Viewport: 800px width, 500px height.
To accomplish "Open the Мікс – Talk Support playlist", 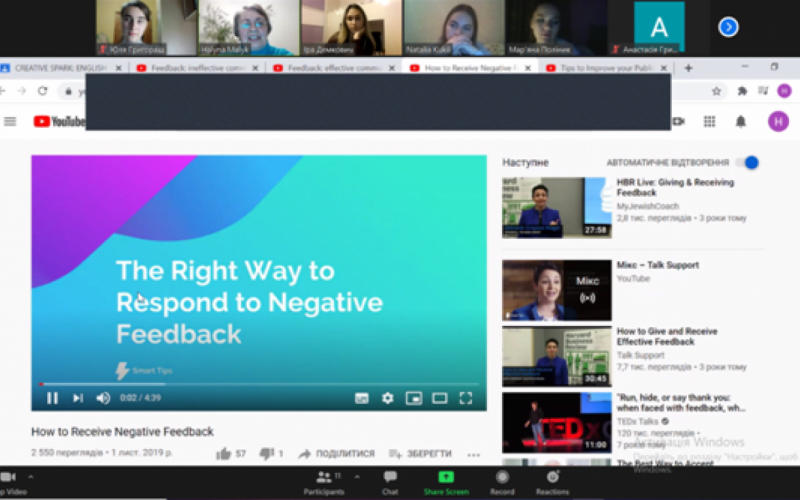I will click(658, 265).
